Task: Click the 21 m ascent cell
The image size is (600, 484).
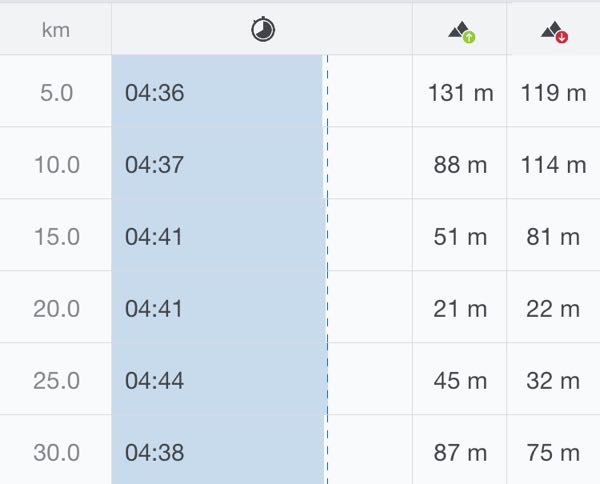Action: tap(461, 309)
